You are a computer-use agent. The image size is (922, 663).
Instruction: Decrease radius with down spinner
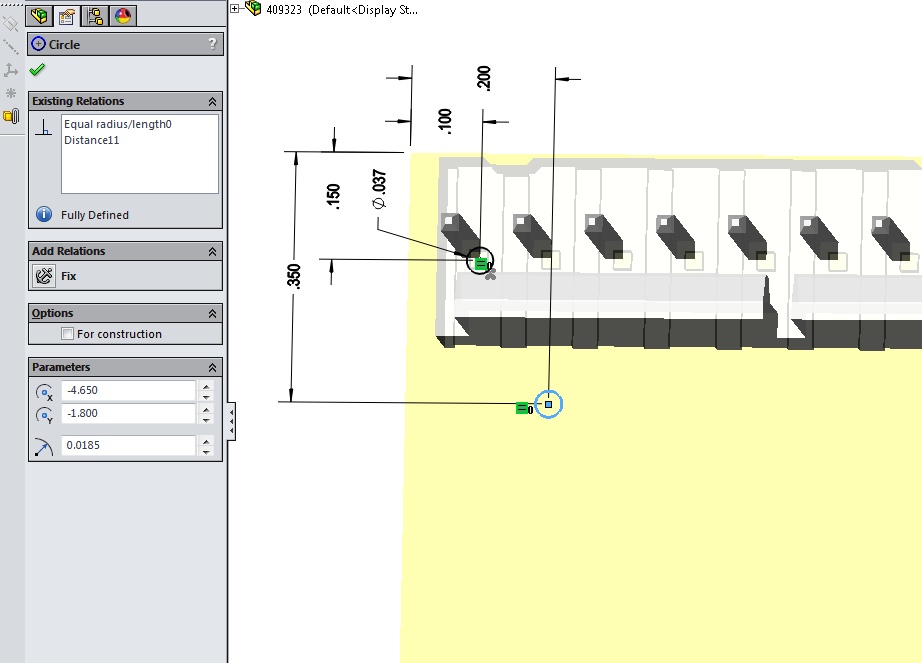click(206, 451)
